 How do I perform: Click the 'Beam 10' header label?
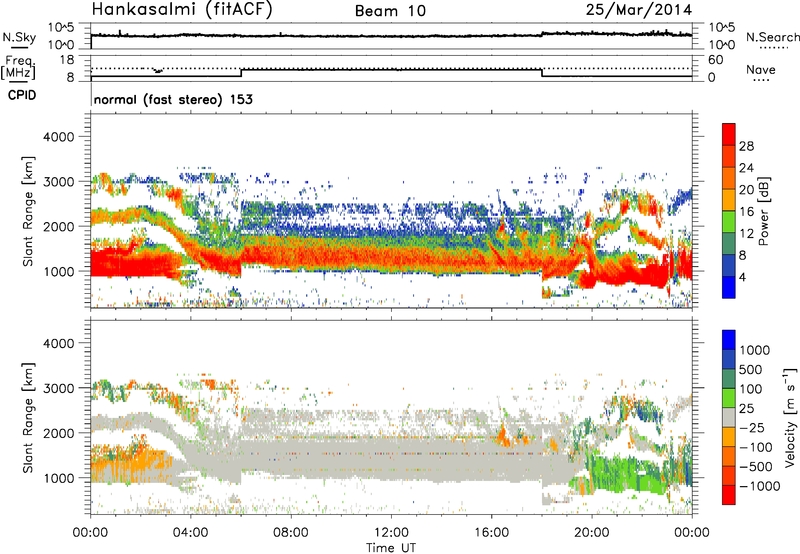[391, 11]
